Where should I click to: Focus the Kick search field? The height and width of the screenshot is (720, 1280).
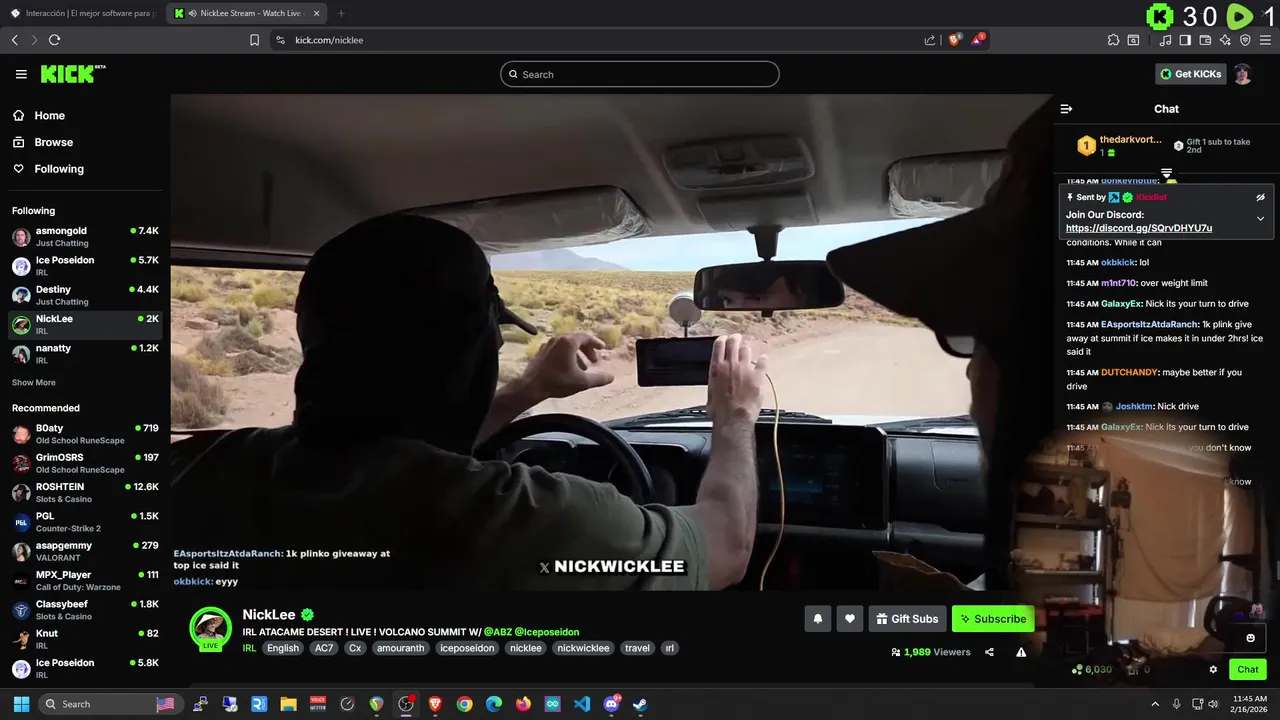coord(640,74)
